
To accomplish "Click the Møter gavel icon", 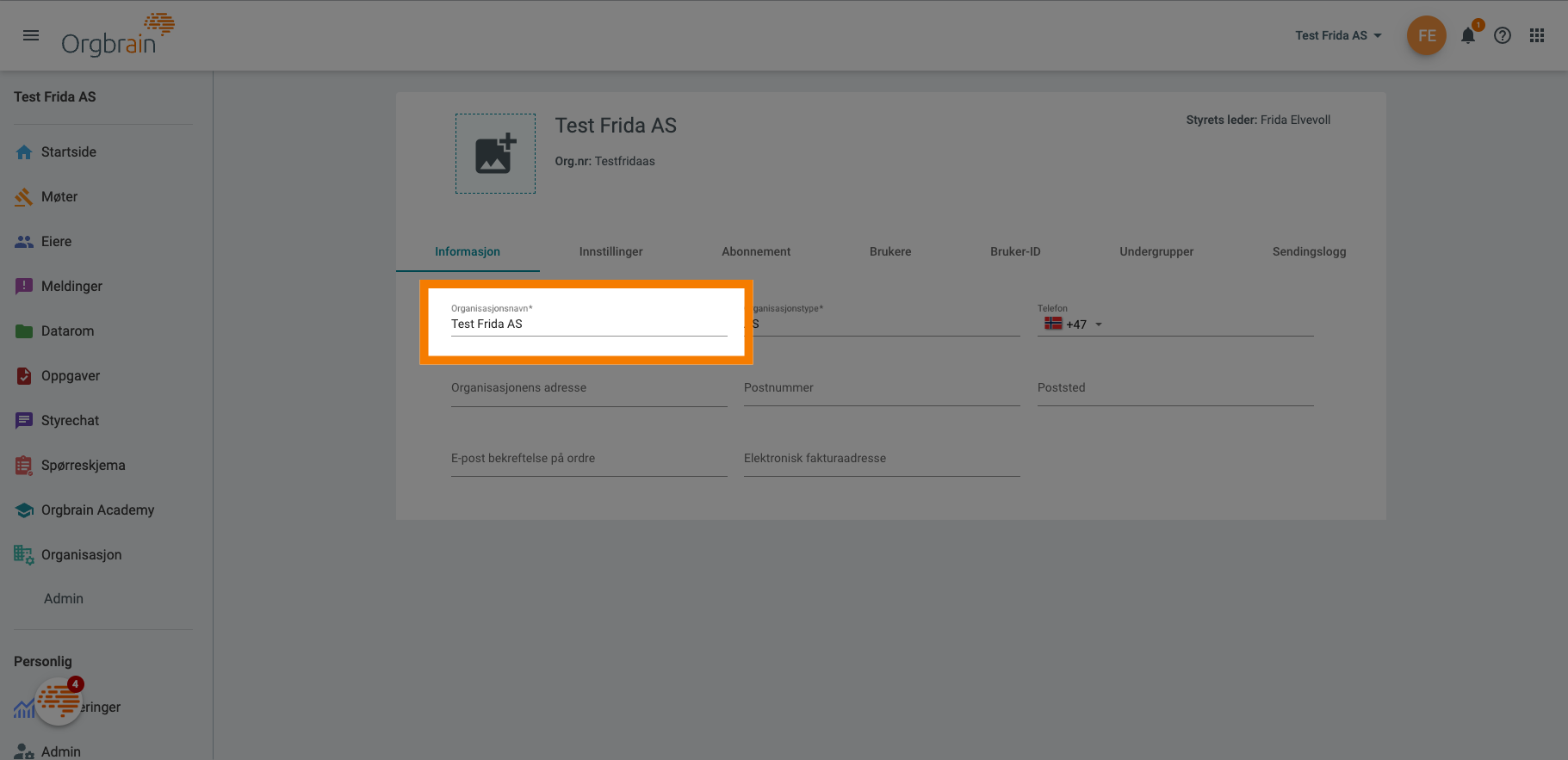I will point(24,197).
